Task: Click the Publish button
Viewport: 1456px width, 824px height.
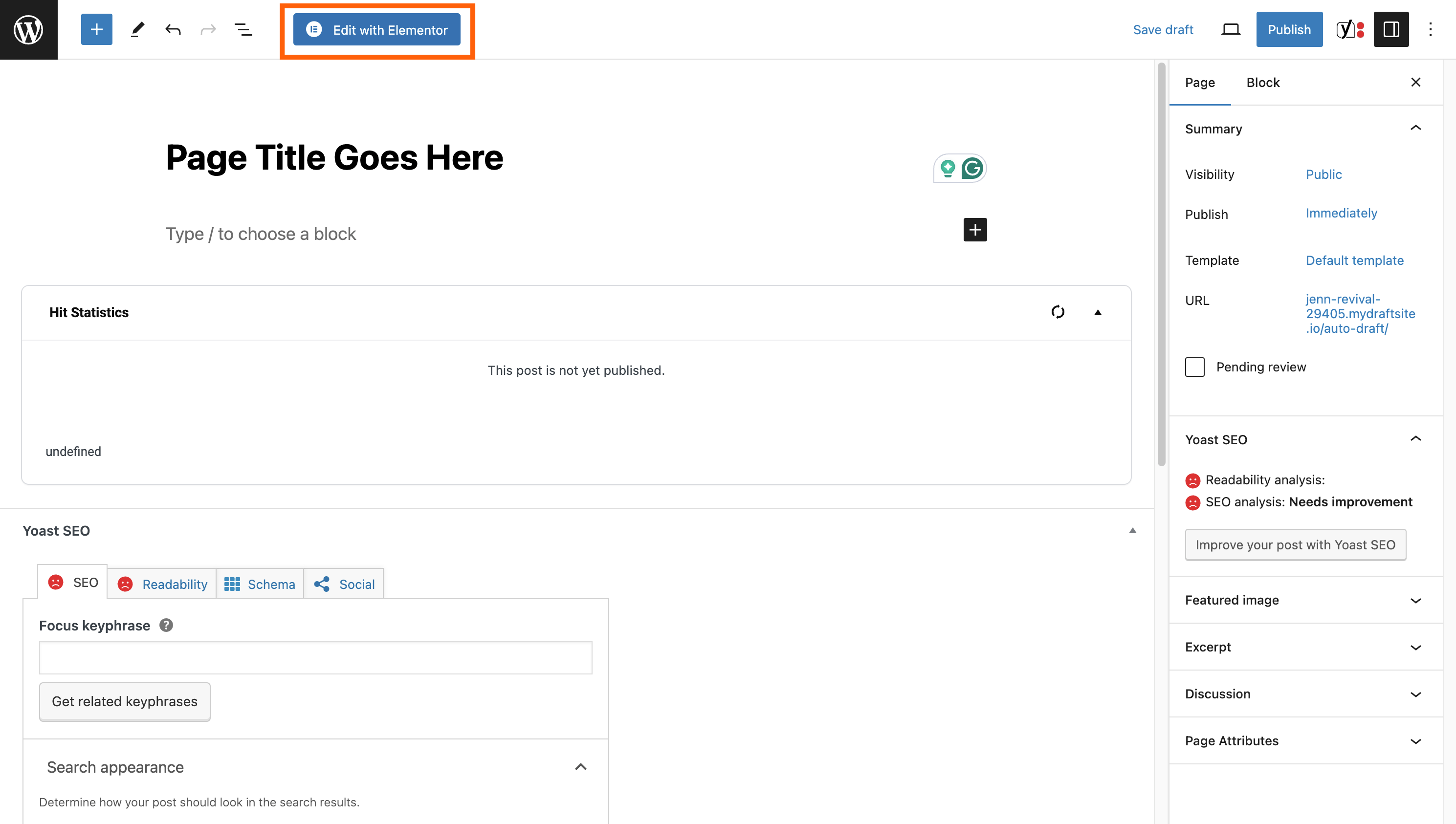Action: tap(1289, 29)
